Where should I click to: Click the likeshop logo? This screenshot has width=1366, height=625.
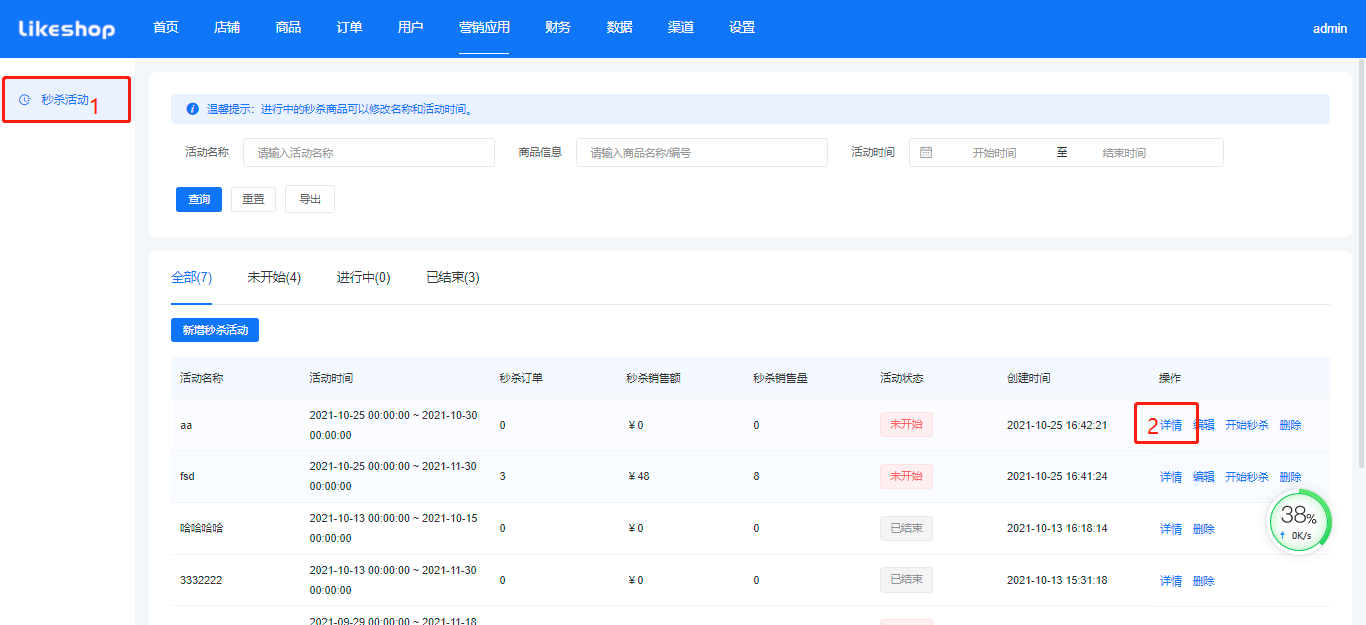click(67, 29)
